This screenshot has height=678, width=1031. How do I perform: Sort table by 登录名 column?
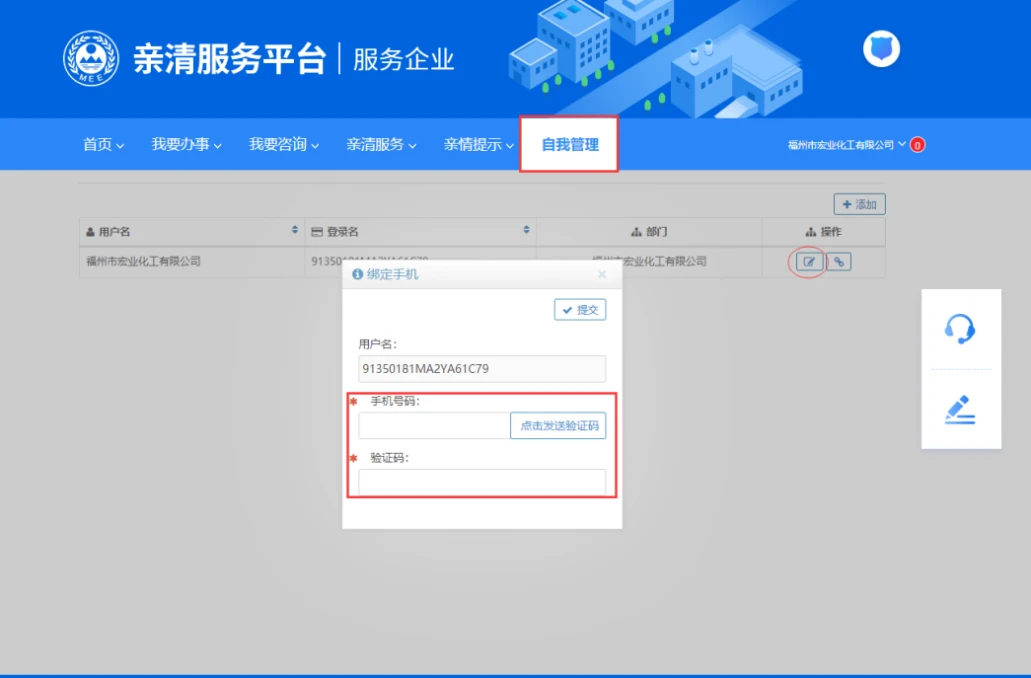coord(527,231)
